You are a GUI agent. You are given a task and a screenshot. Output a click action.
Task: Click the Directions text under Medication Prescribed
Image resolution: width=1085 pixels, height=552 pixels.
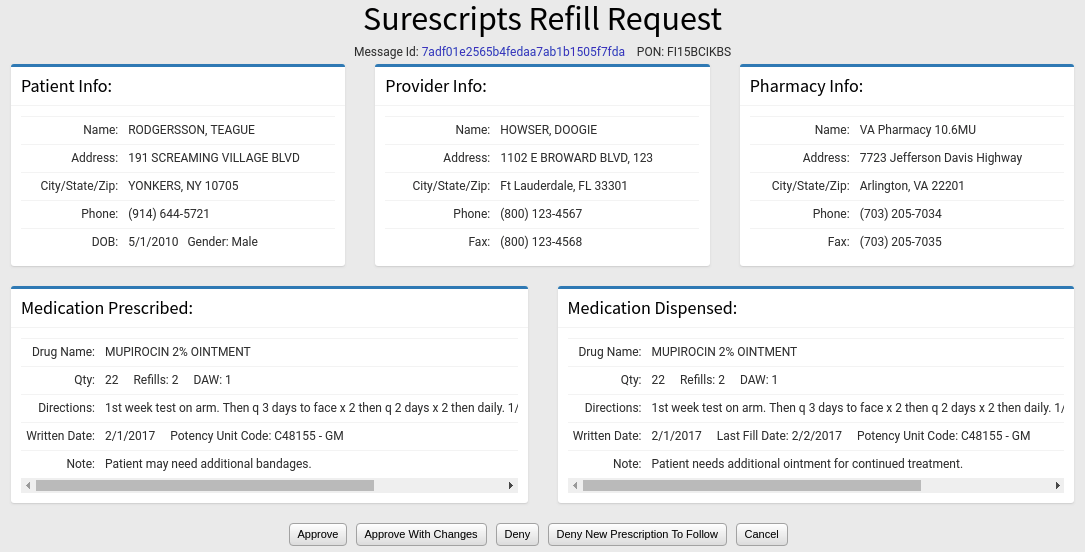[311, 408]
